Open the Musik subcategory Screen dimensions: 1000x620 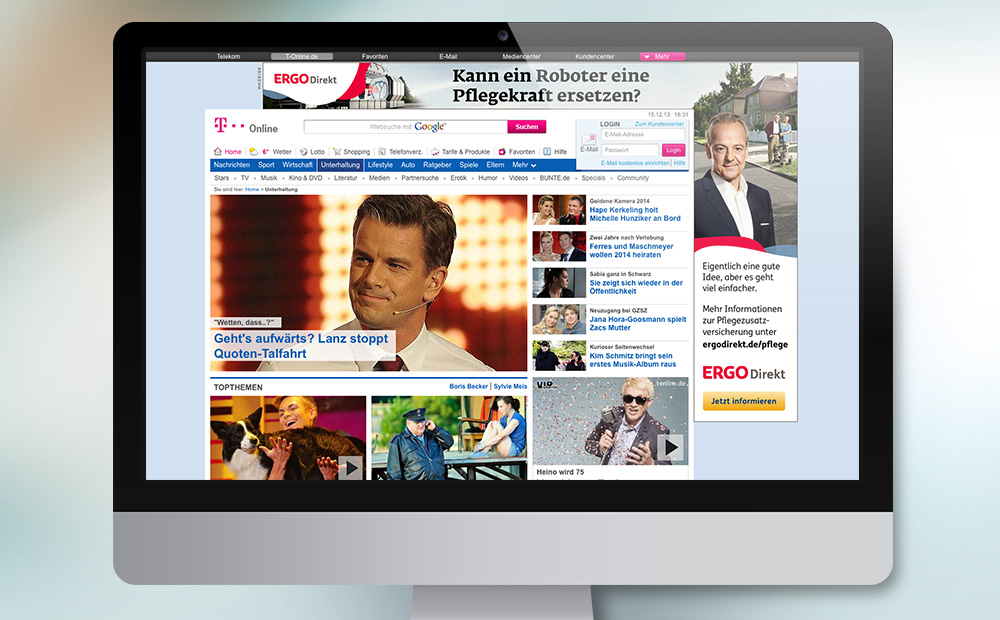tap(269, 178)
